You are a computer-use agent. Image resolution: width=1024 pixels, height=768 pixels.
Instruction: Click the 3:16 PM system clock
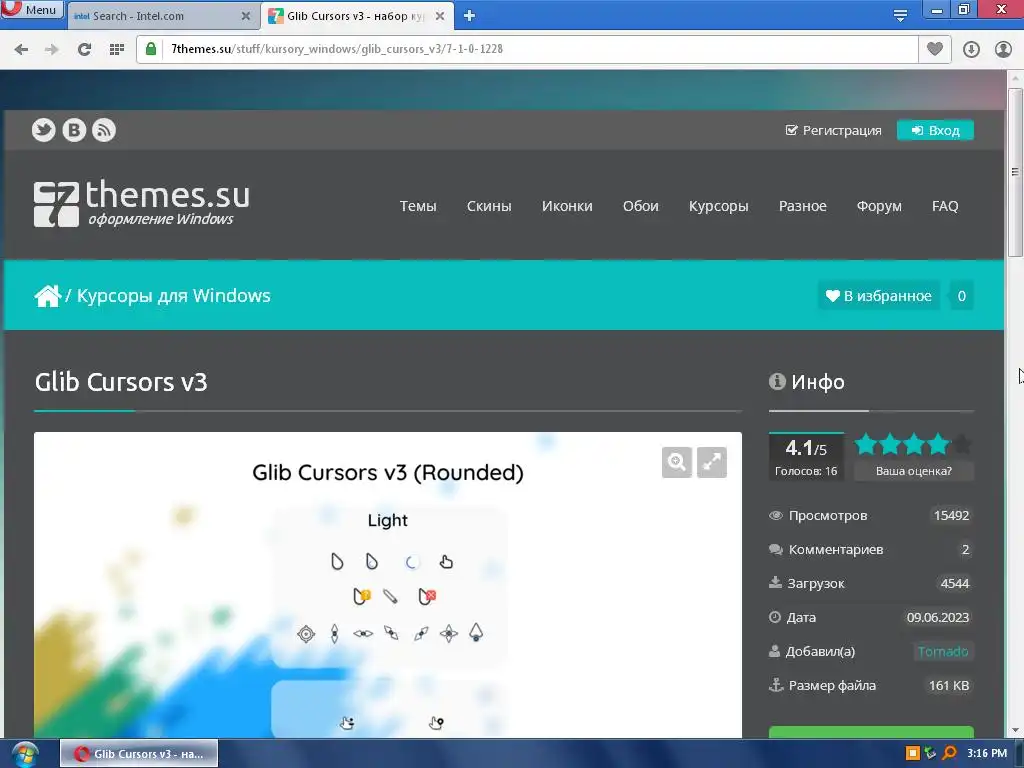987,754
